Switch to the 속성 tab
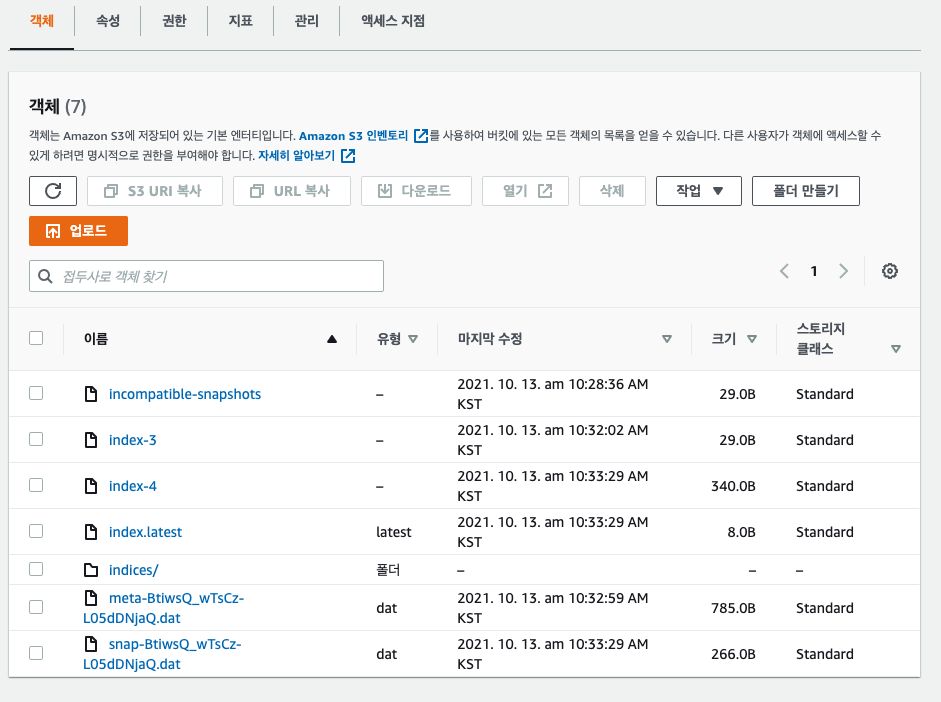Image resolution: width=941 pixels, height=702 pixels. click(x=108, y=21)
